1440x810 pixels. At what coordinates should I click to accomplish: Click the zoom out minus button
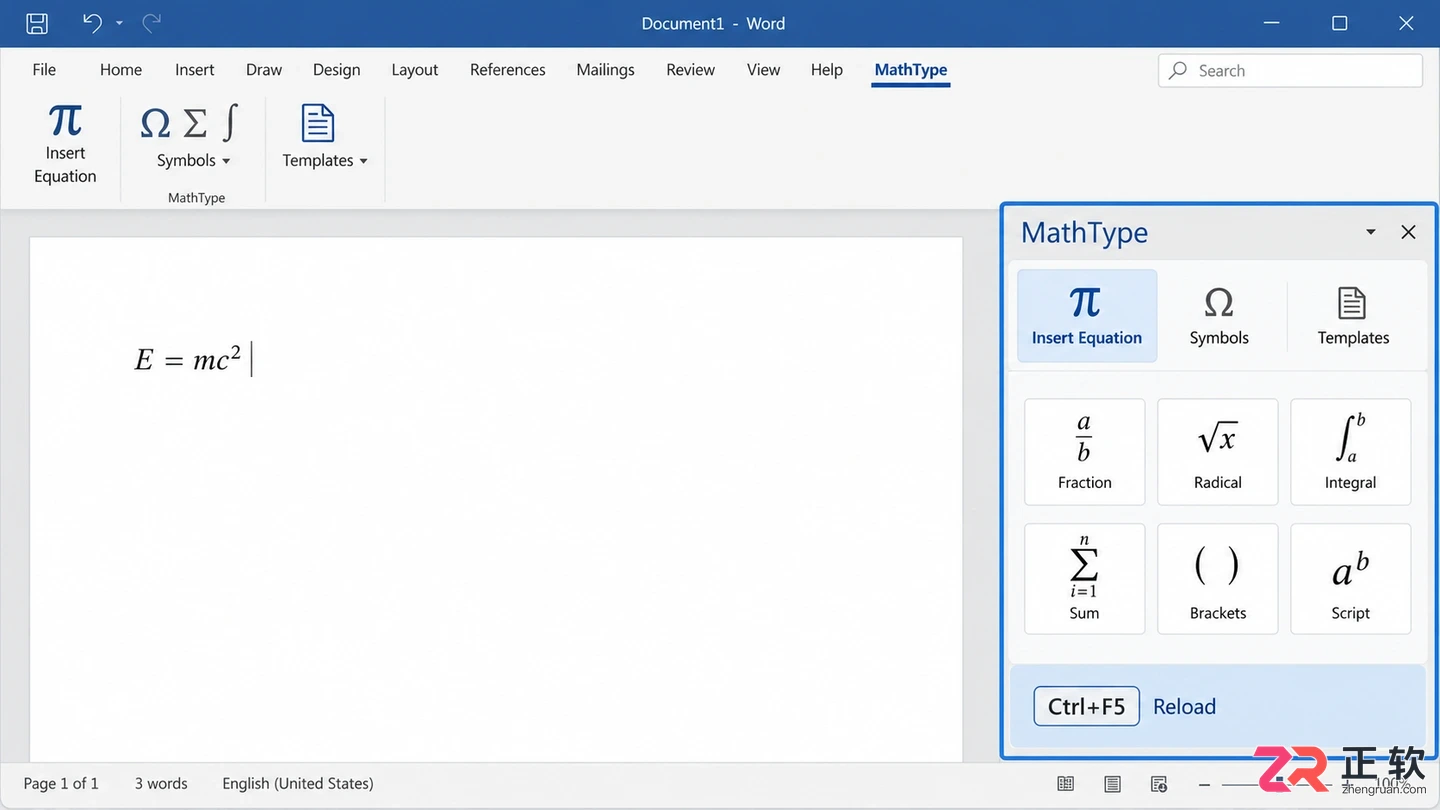click(x=1205, y=784)
